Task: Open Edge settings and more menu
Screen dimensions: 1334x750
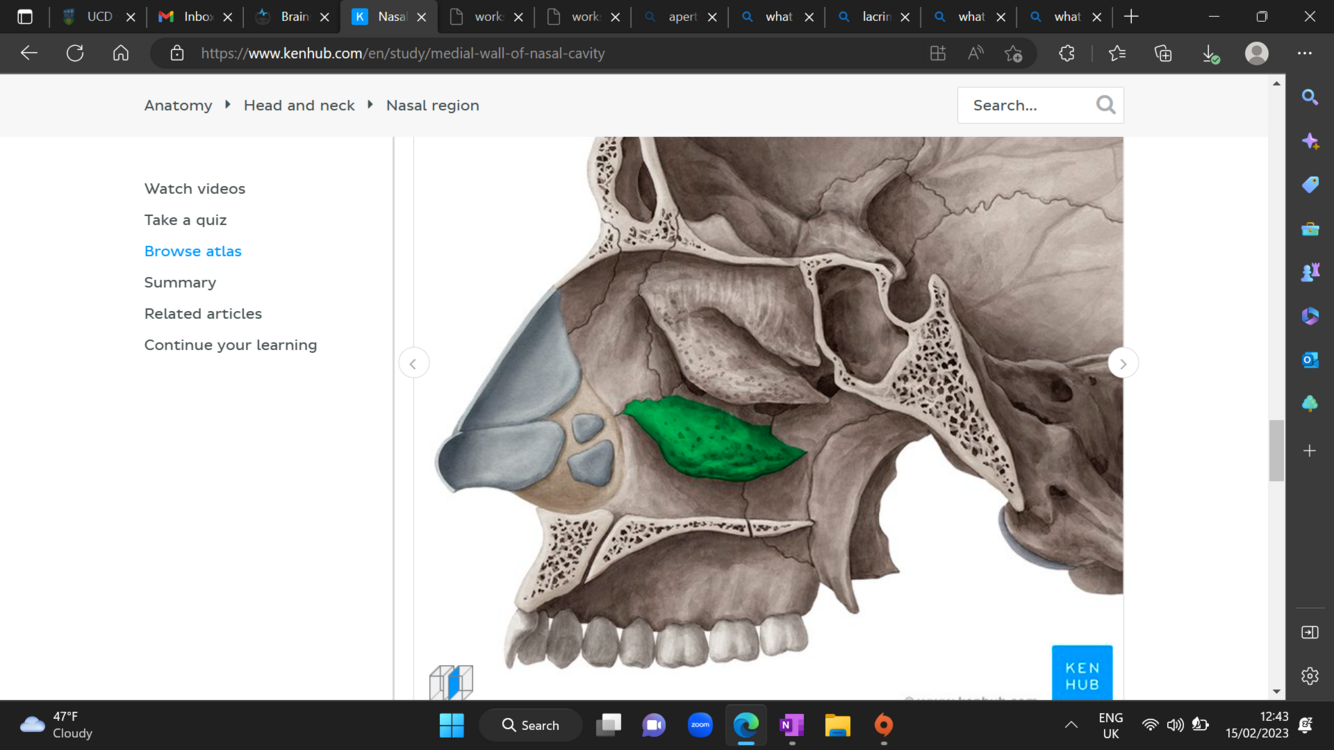Action: (1305, 53)
